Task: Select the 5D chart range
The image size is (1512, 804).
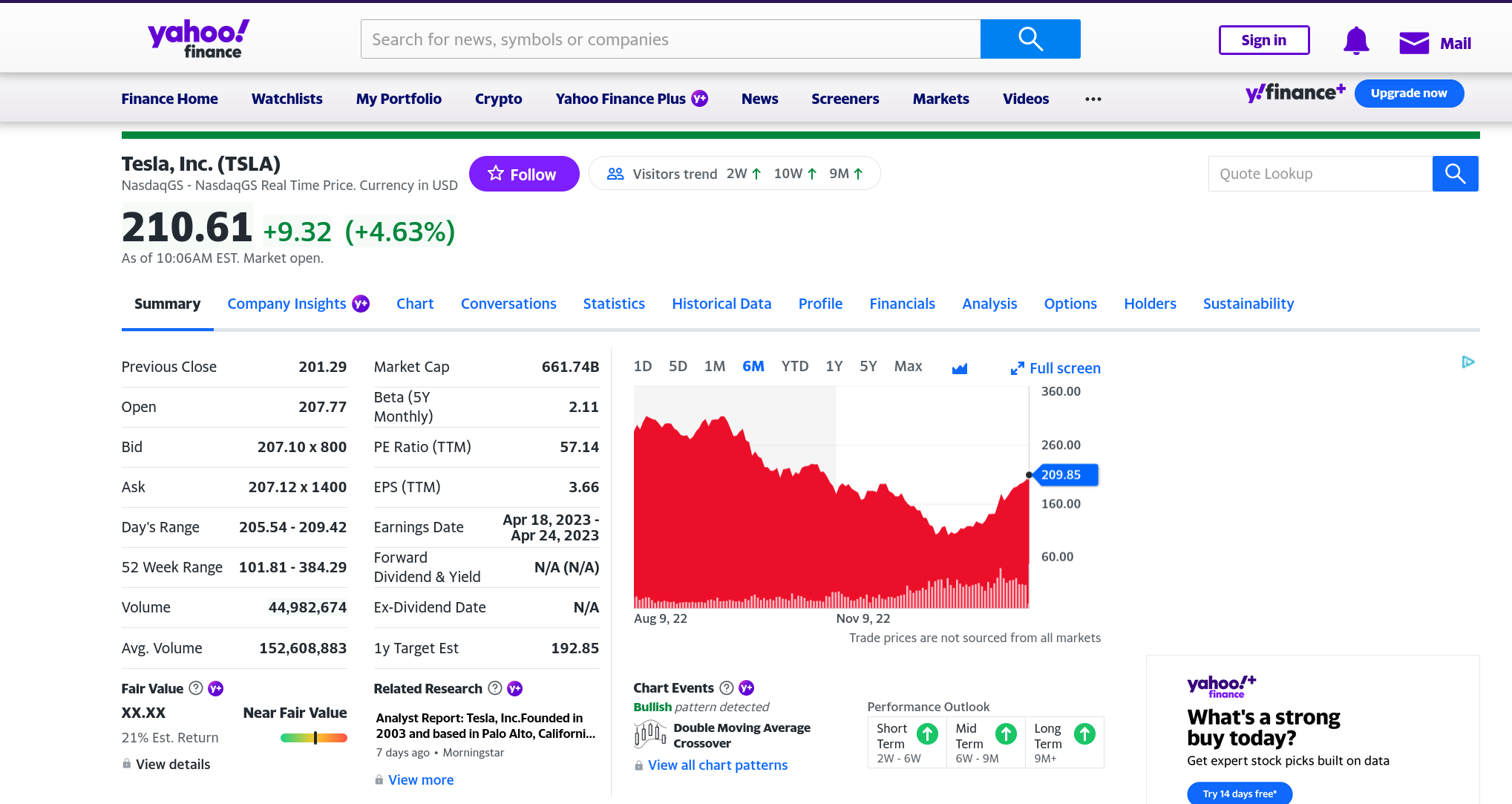Action: point(678,366)
